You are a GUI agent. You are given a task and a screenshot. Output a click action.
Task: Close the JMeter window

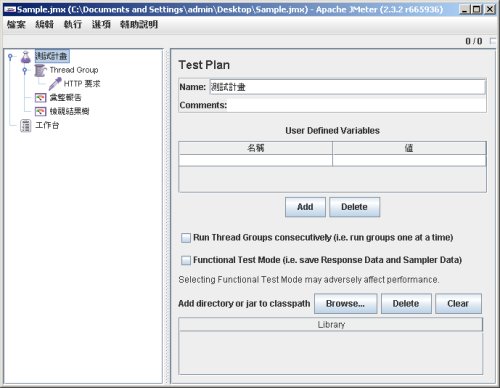point(489,9)
